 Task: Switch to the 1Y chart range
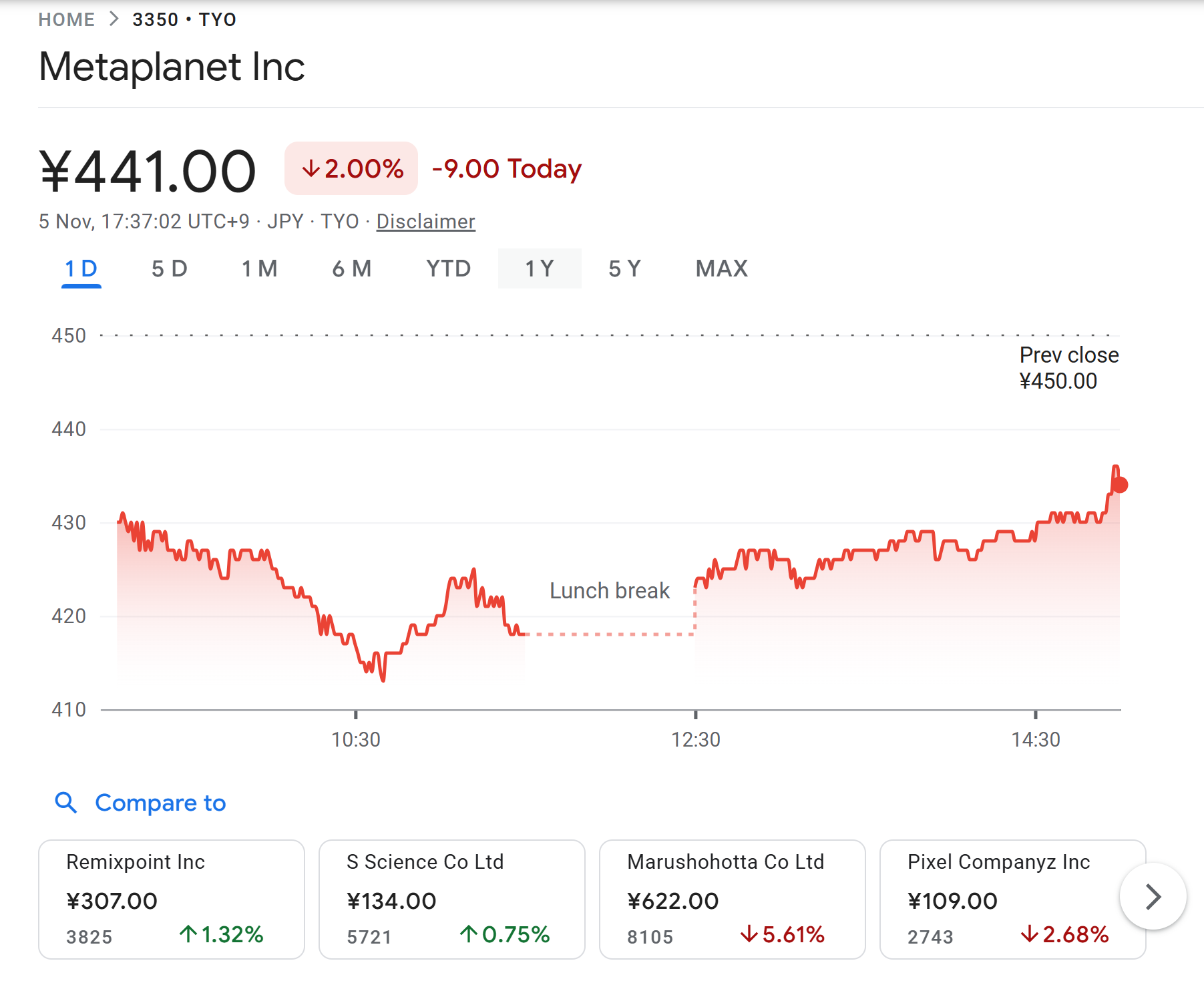click(x=539, y=268)
